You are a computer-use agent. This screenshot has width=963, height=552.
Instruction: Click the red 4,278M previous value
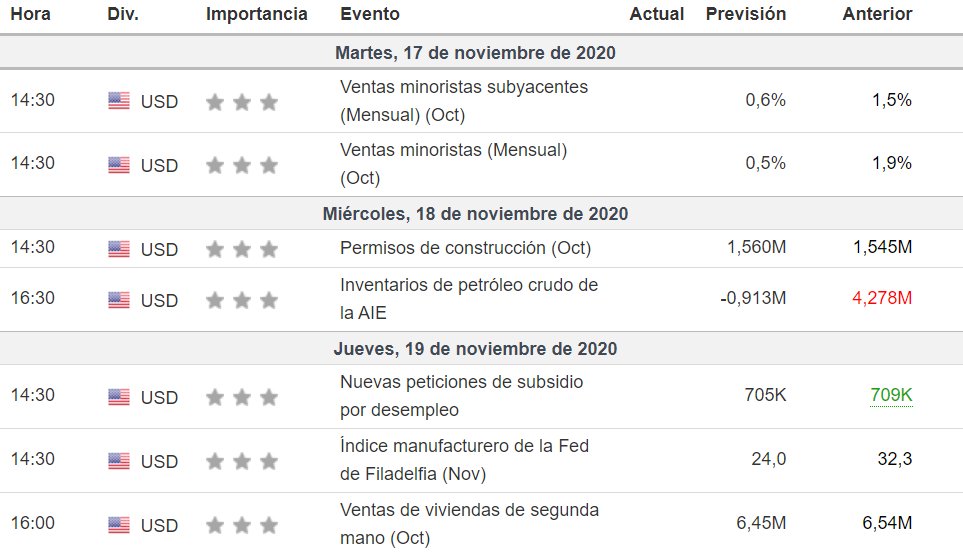pos(882,298)
